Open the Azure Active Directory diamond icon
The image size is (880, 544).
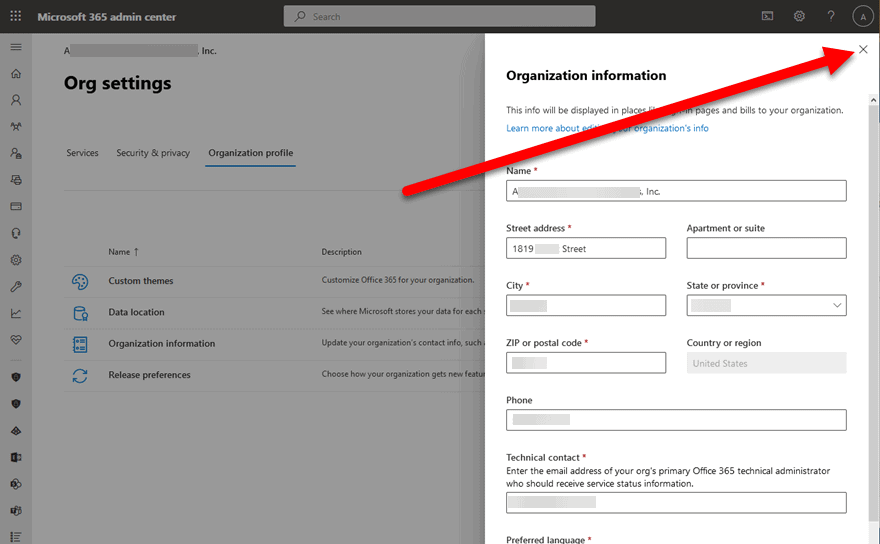pyautogui.click(x=16, y=431)
